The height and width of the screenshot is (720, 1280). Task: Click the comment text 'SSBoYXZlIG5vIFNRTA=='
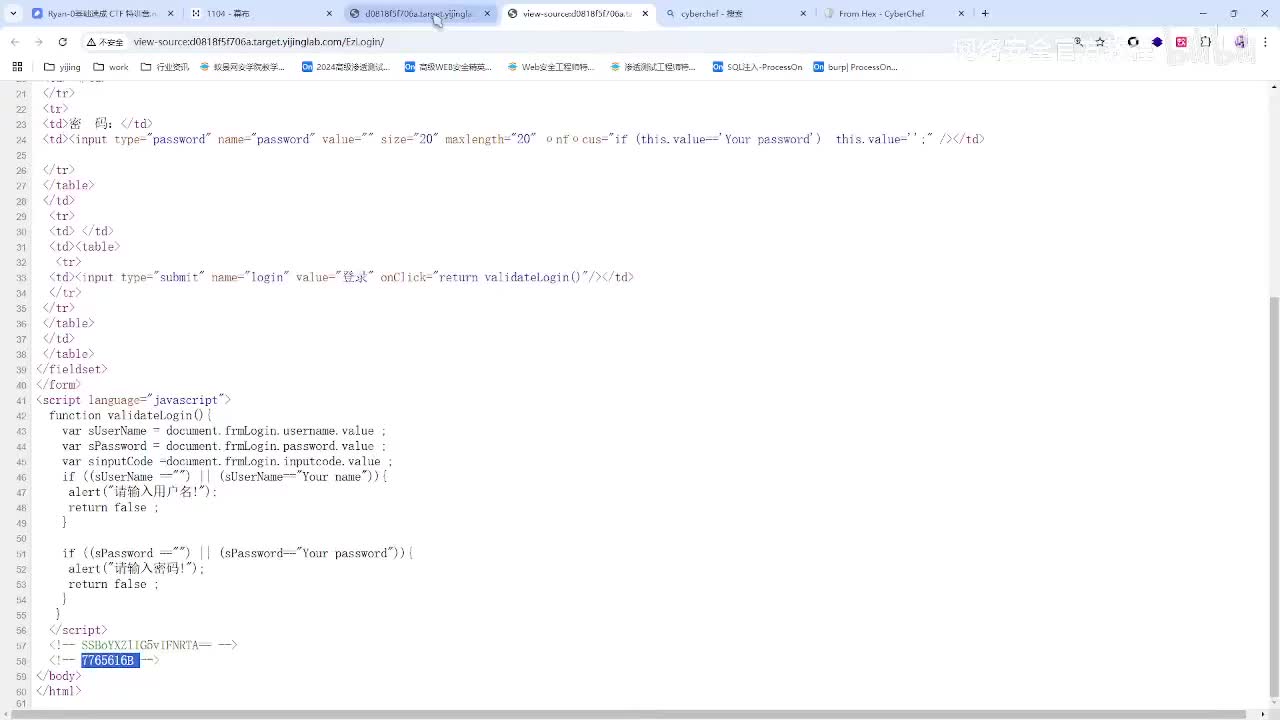pos(146,645)
